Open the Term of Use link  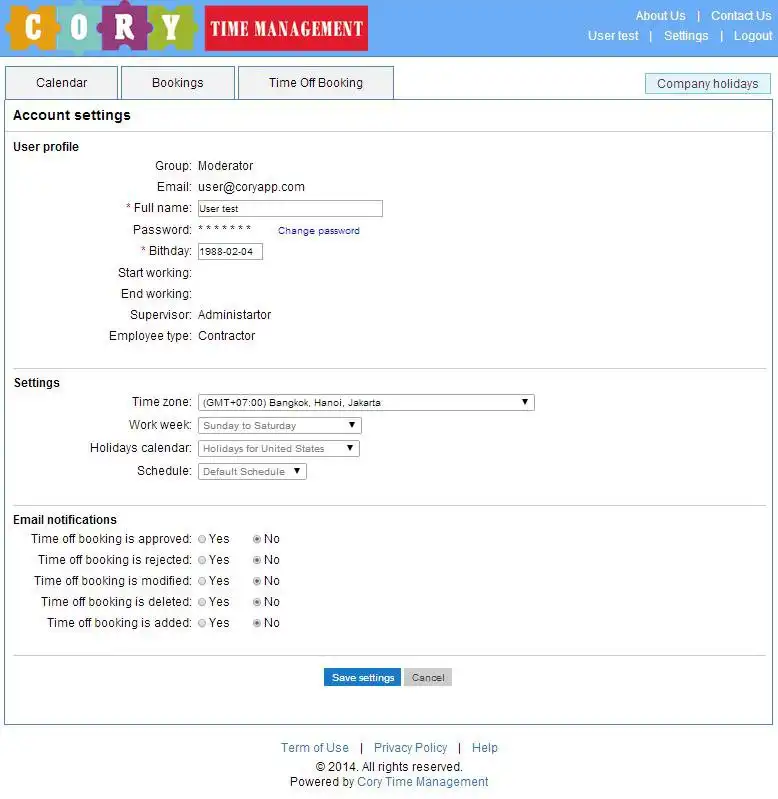(x=315, y=748)
